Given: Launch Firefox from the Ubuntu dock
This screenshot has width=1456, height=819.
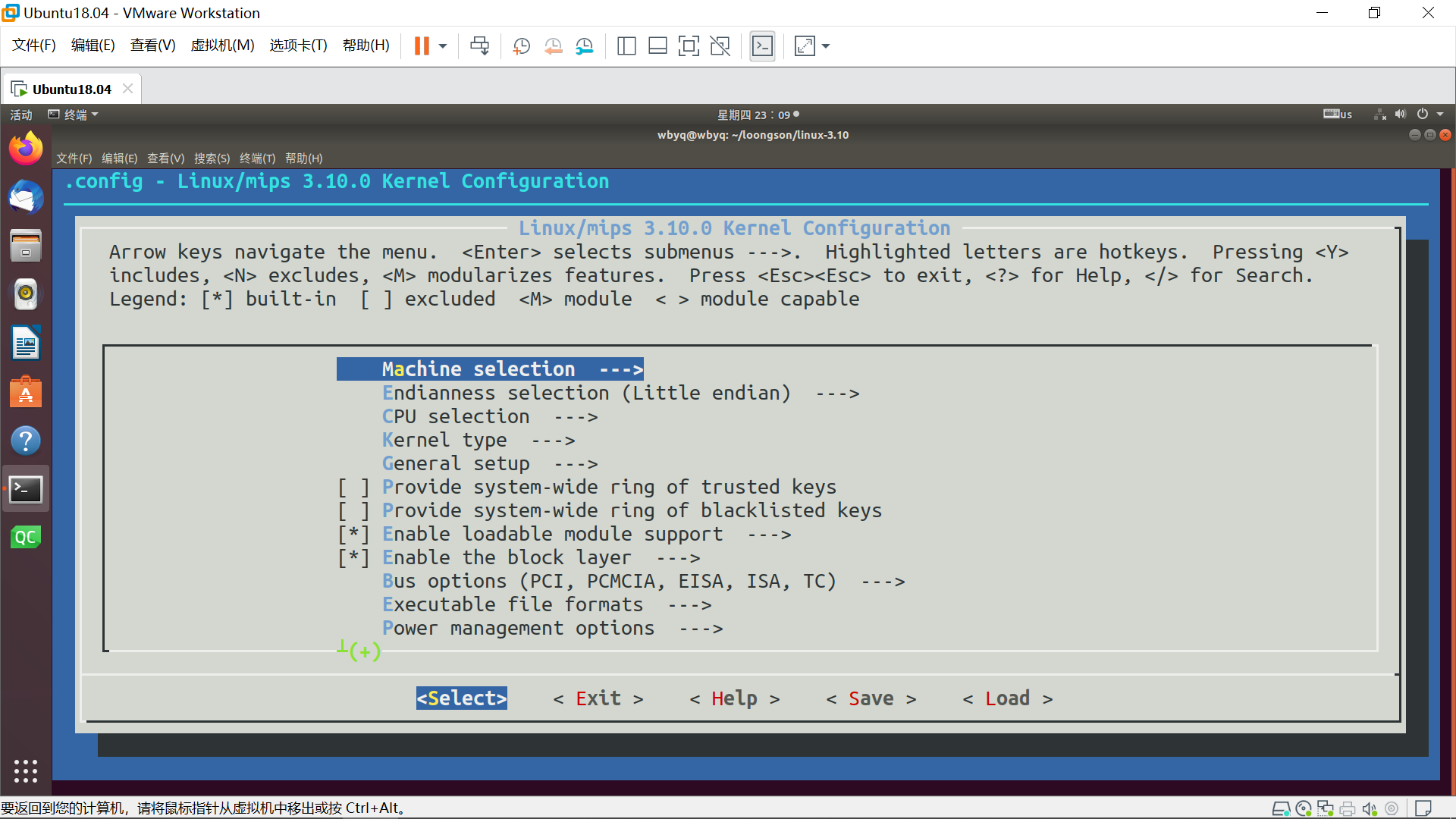Looking at the screenshot, I should 26,149.
